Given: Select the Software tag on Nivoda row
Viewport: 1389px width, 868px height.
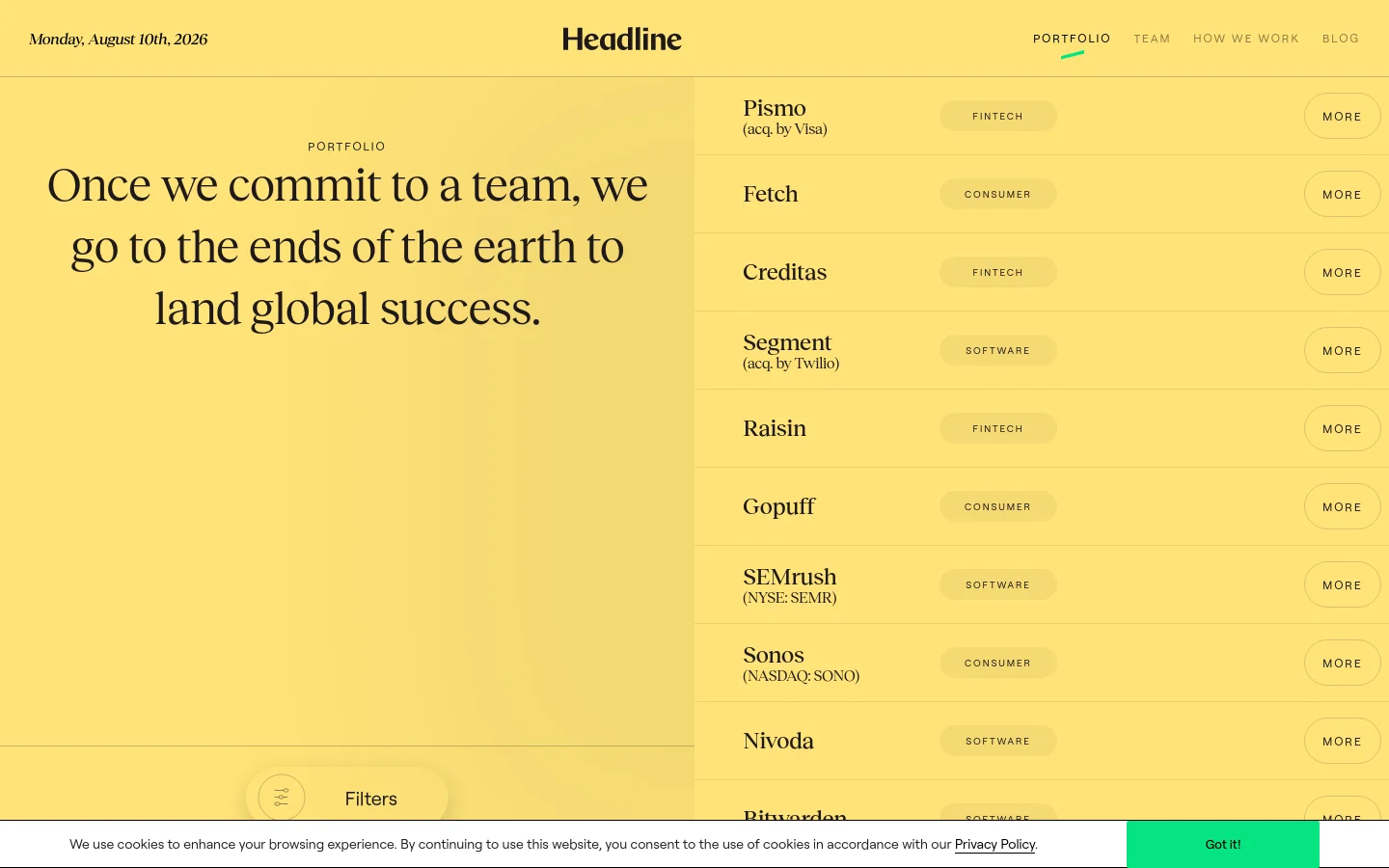Looking at the screenshot, I should coord(998,741).
